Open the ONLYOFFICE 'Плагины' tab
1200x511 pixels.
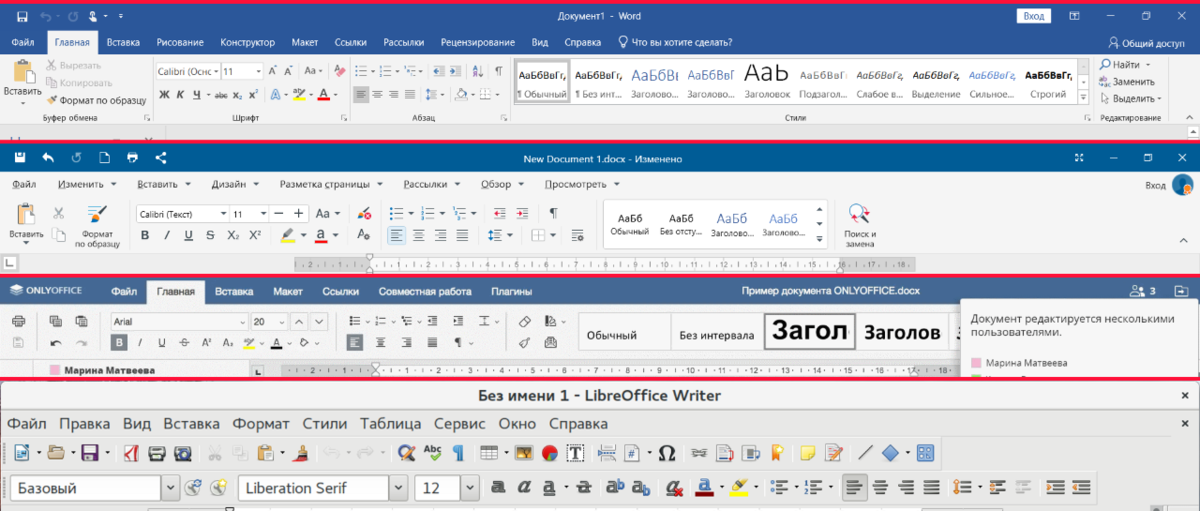point(510,292)
